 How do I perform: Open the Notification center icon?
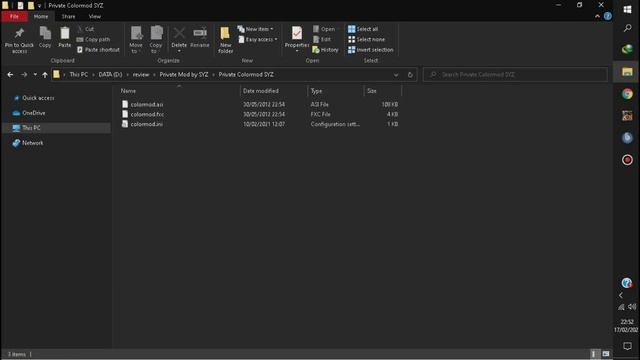pyautogui.click(x=627, y=346)
